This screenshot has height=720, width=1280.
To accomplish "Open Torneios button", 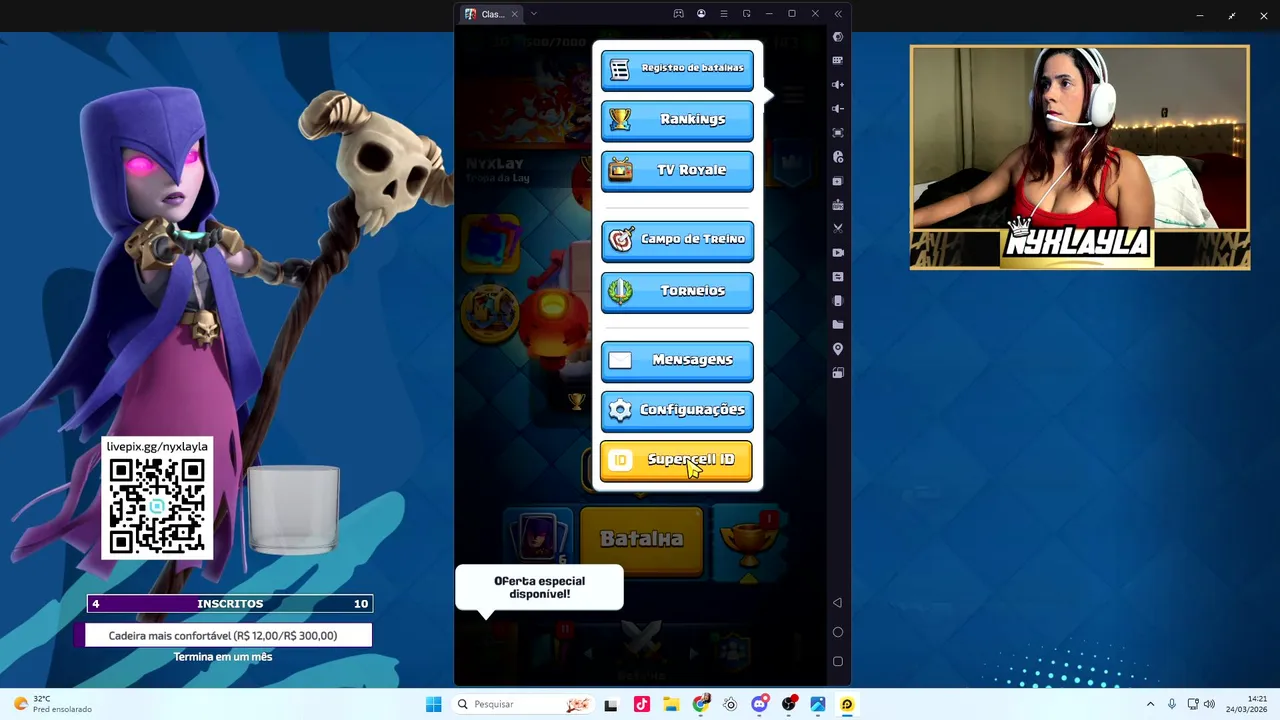I will click(x=677, y=292).
